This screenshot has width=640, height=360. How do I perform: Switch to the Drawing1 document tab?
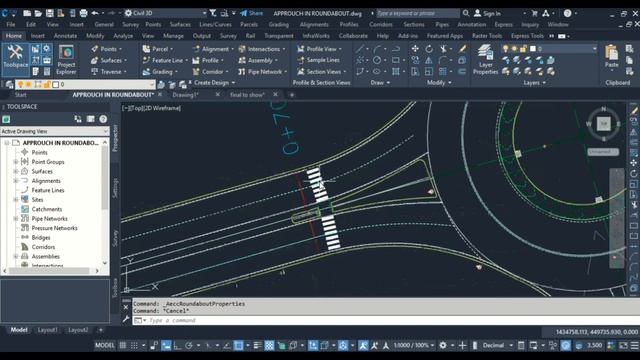pos(186,95)
